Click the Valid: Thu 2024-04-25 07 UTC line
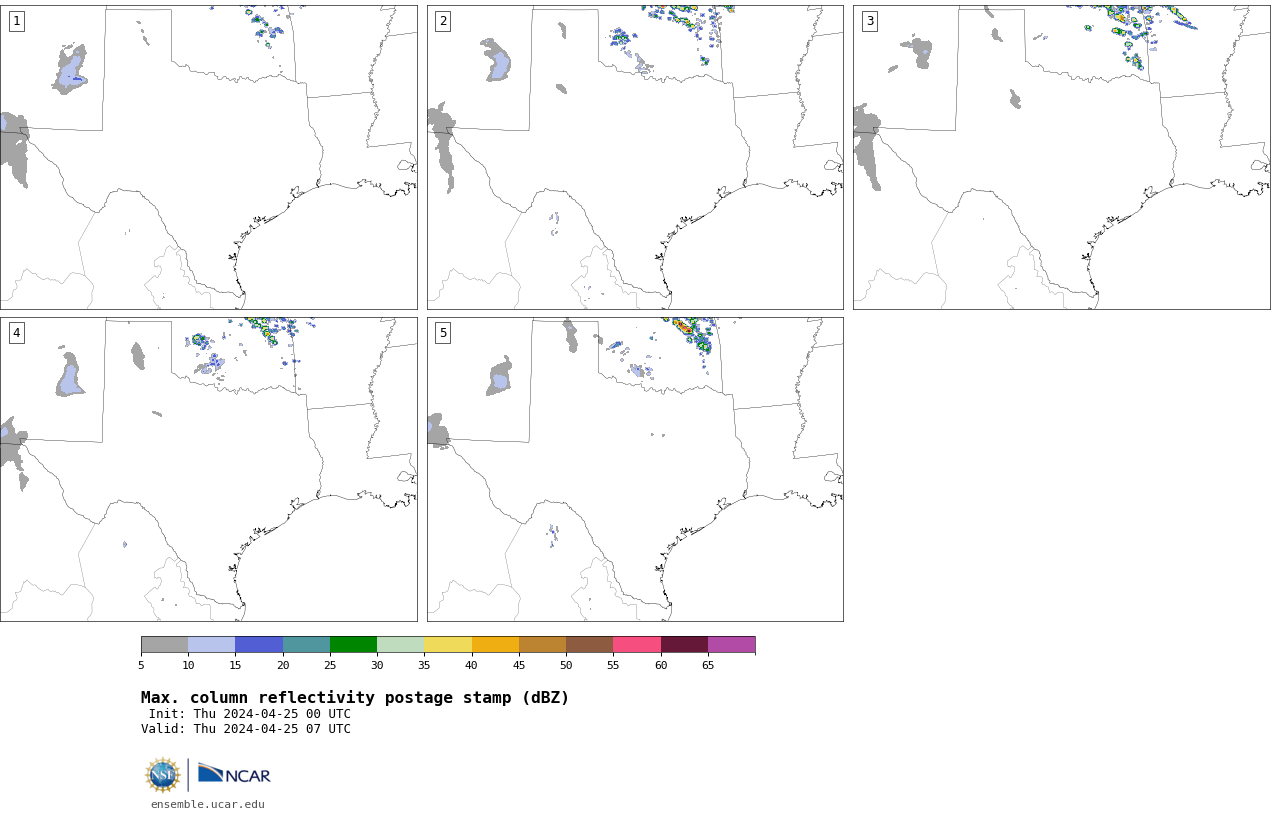 point(246,729)
